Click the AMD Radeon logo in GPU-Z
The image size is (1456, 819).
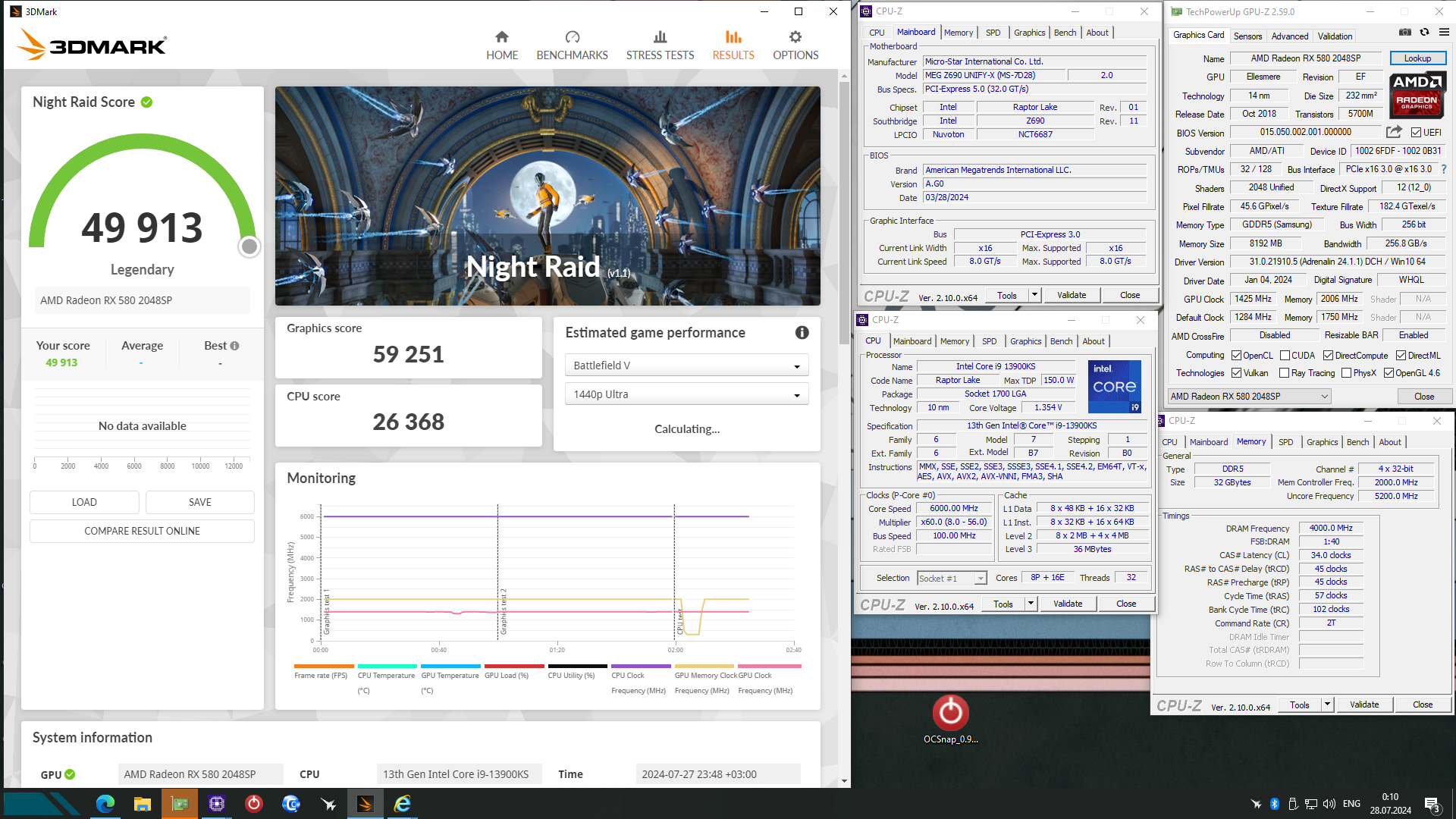point(1417,95)
